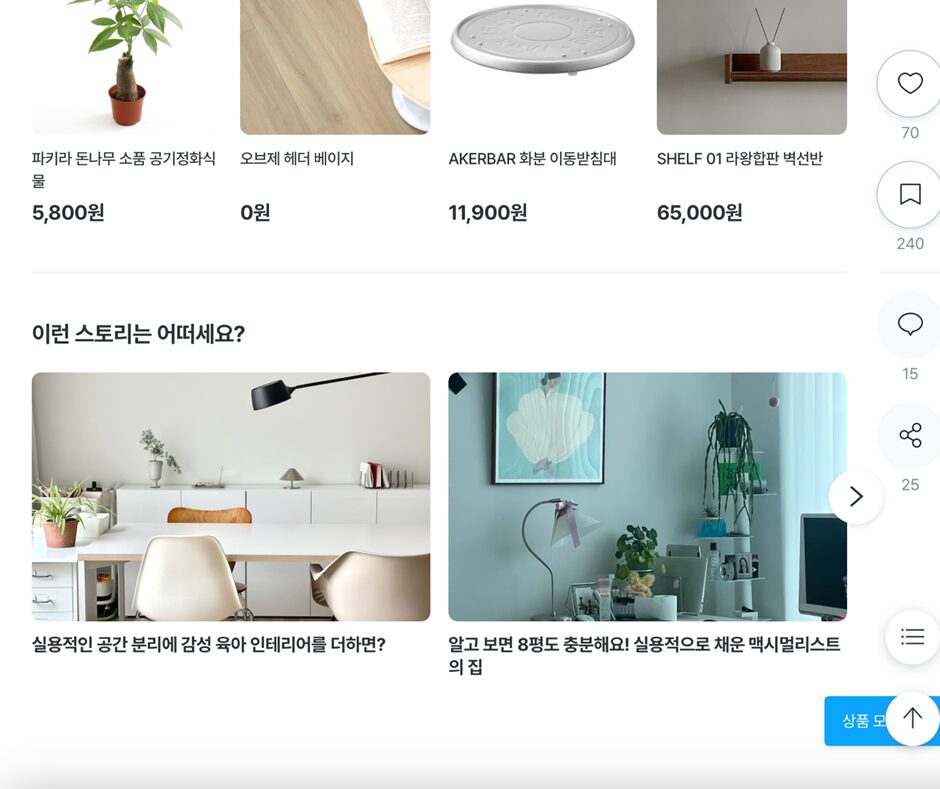
Task: Open the AKERBAR 화분 이동받침대 product title
Action: point(532,159)
